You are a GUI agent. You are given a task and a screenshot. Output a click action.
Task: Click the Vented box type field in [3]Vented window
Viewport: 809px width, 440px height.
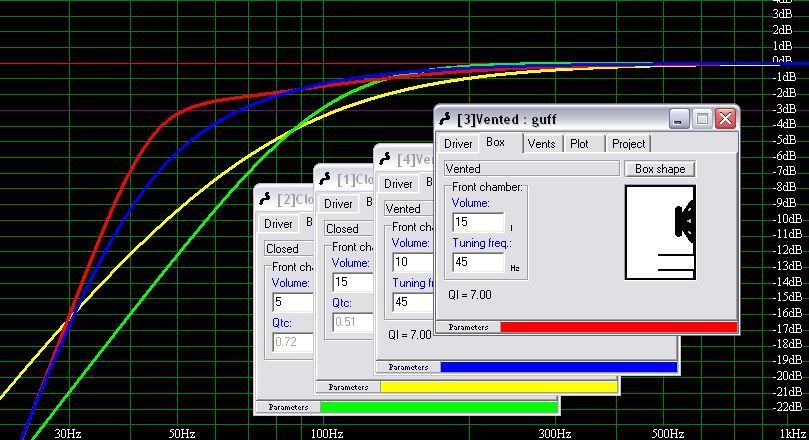531,169
